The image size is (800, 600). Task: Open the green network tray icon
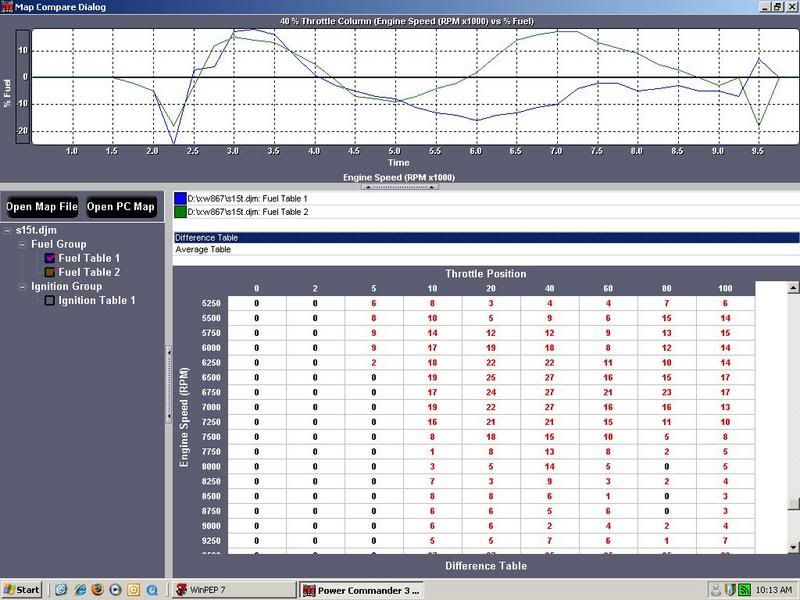(744, 590)
